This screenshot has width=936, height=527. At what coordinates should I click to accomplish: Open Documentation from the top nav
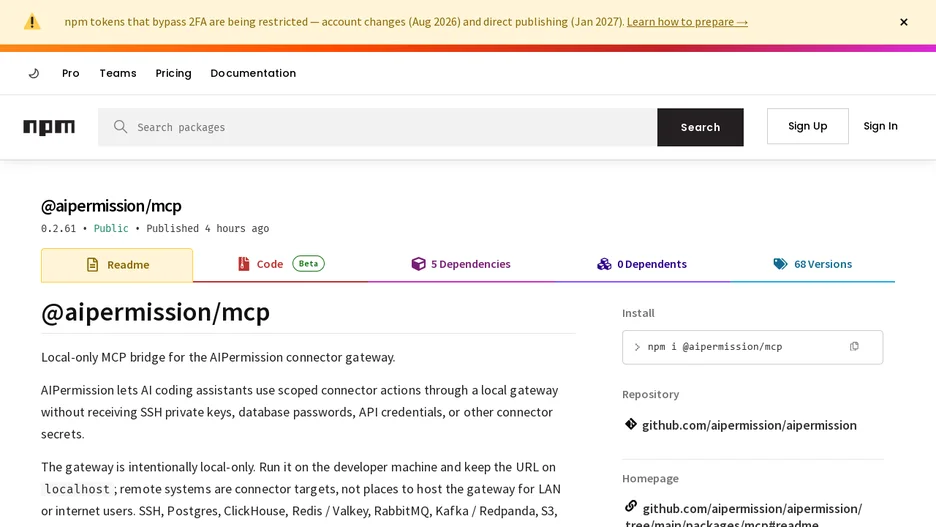click(x=253, y=73)
